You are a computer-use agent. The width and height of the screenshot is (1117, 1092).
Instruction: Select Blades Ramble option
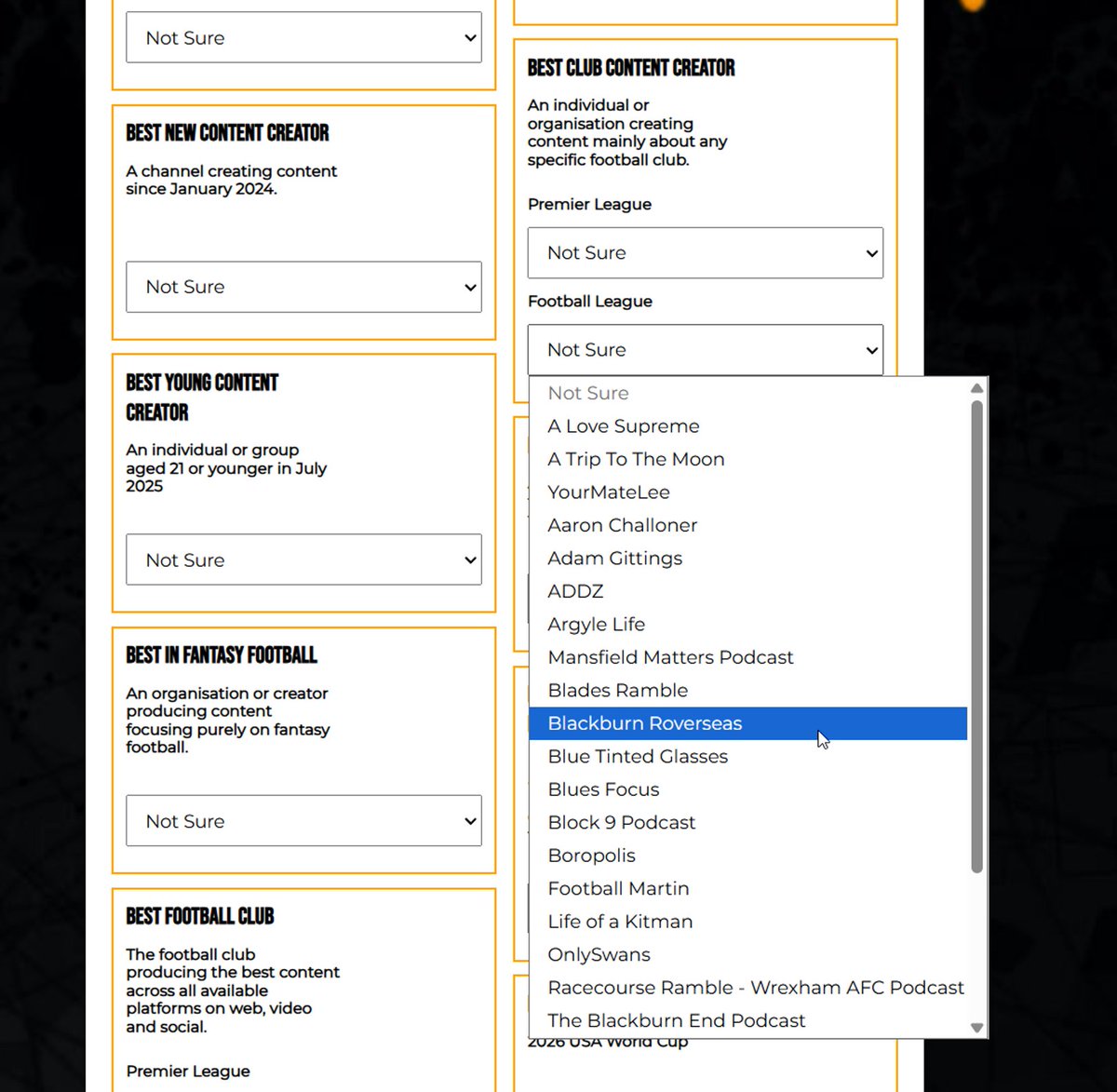(x=748, y=691)
